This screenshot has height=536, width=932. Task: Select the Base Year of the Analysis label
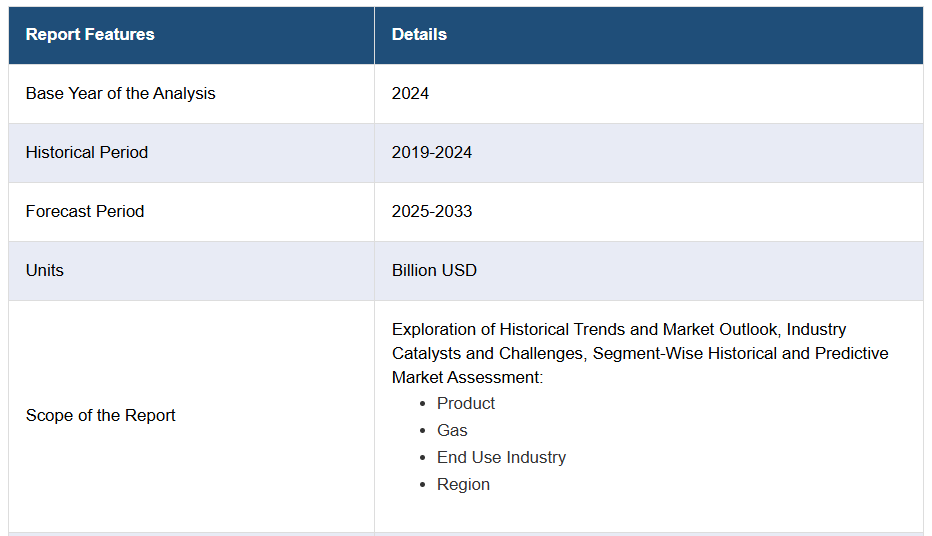pos(120,93)
